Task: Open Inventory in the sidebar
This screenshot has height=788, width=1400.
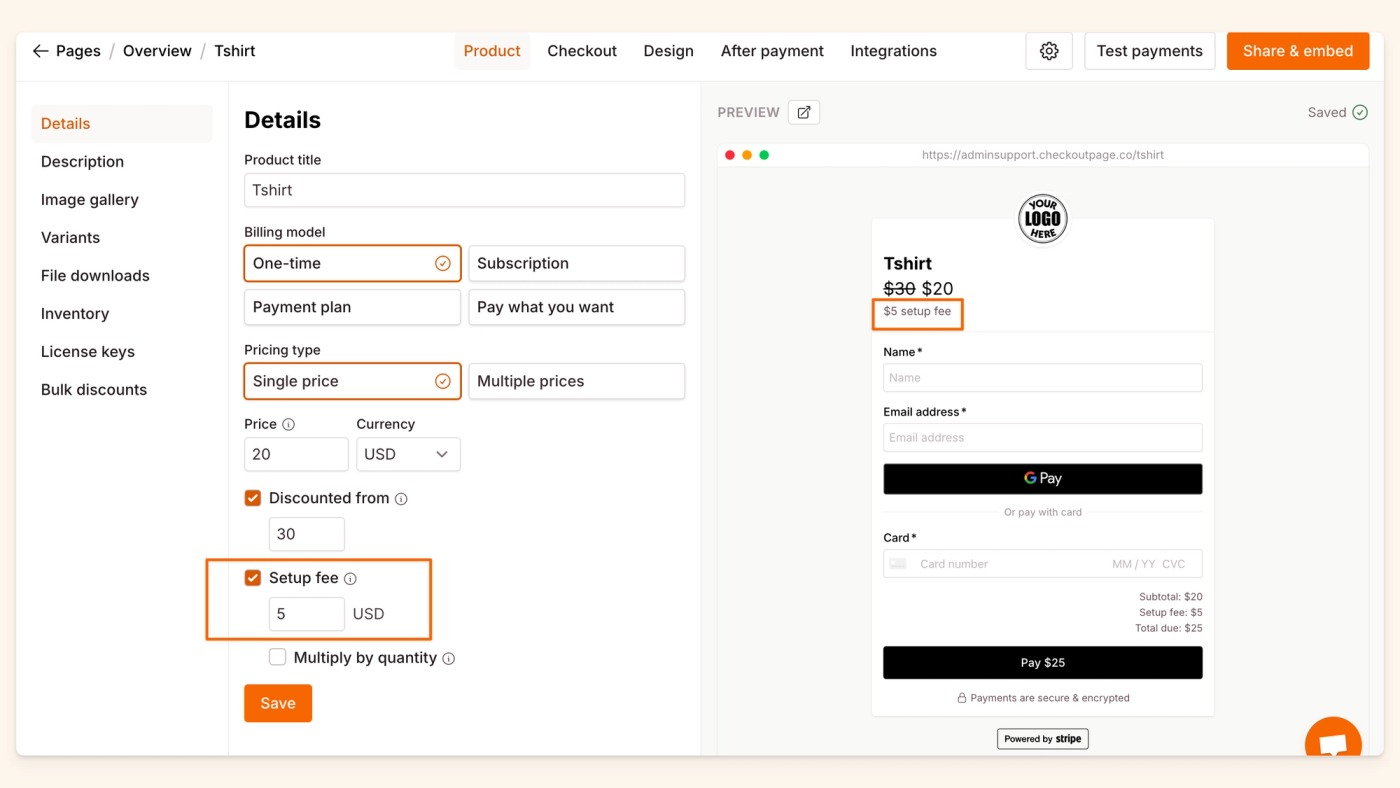Action: pyautogui.click(x=75, y=314)
